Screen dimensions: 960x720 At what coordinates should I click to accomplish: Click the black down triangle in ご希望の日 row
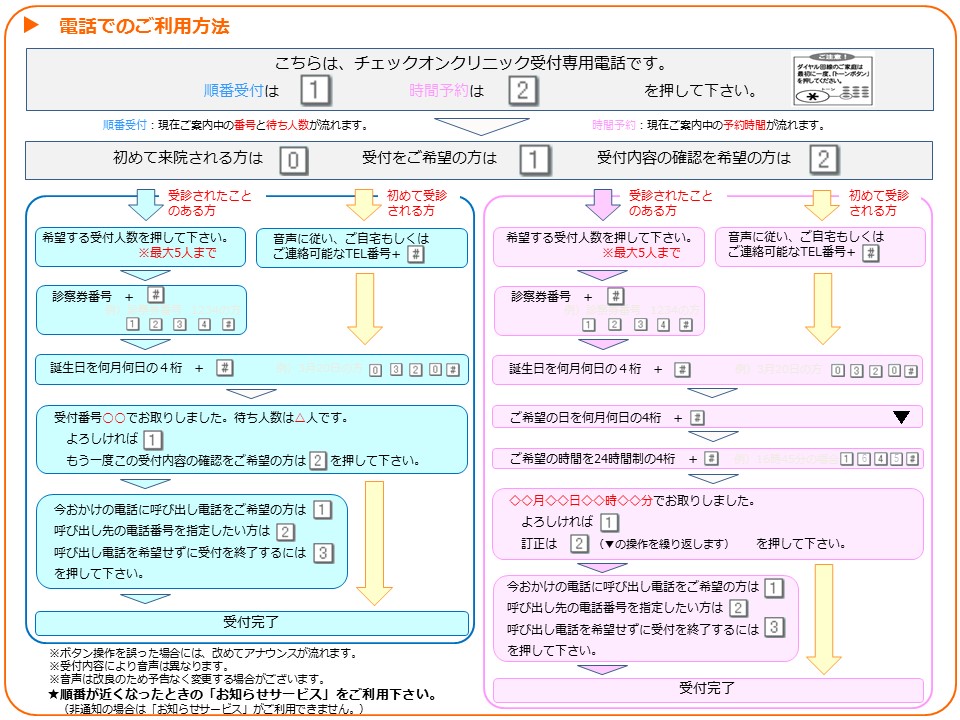tap(901, 417)
